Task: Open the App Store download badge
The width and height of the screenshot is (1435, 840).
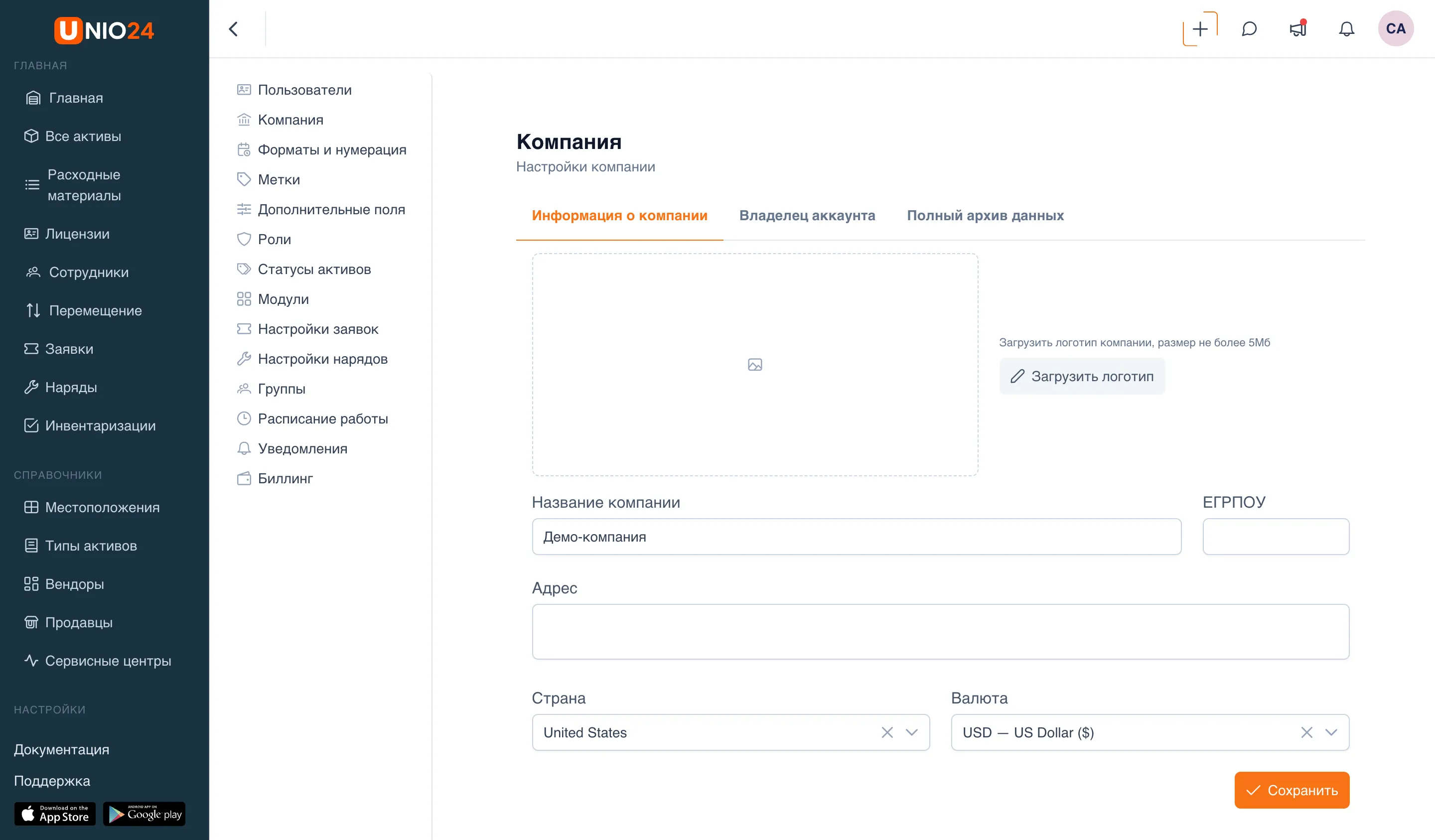Action: coord(55,814)
